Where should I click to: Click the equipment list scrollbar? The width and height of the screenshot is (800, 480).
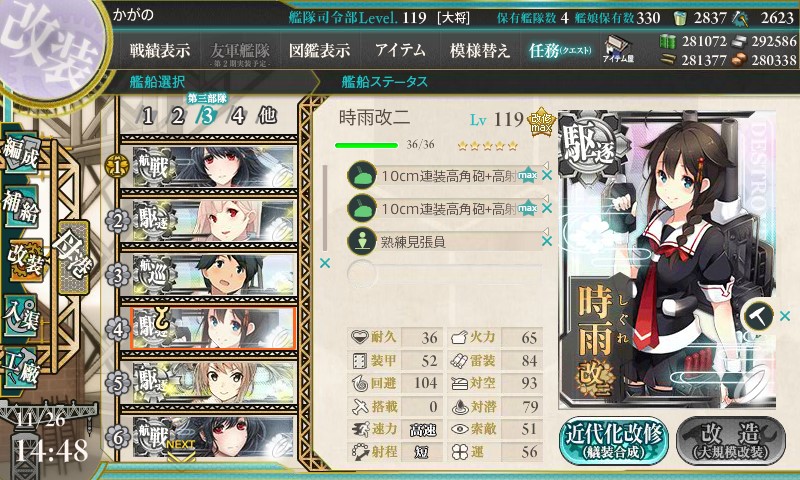point(326,208)
